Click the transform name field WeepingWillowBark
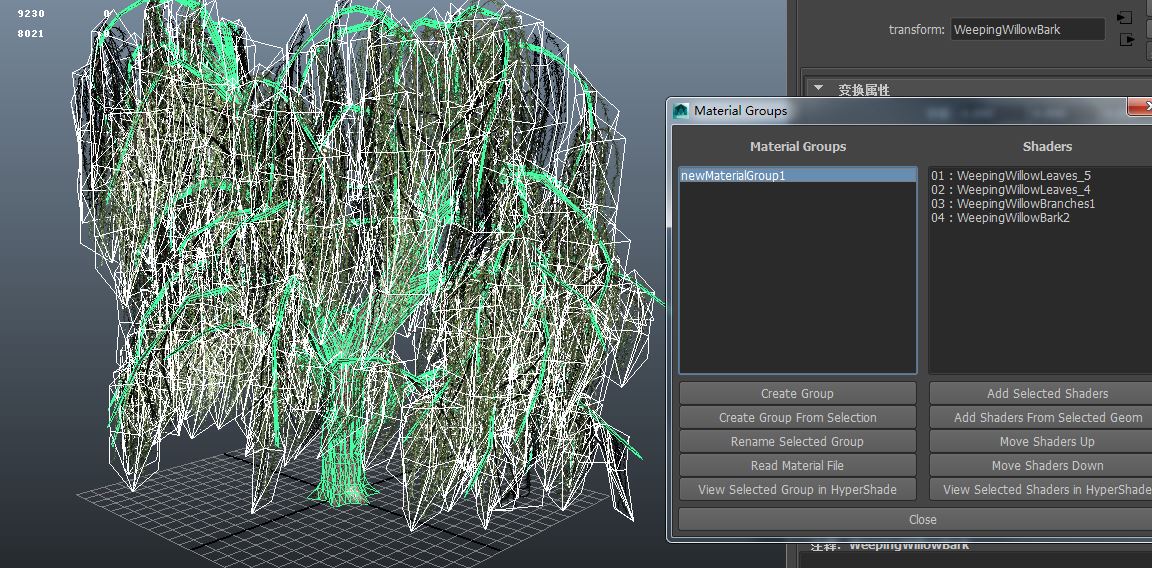This screenshot has height=568, width=1152. [1027, 30]
